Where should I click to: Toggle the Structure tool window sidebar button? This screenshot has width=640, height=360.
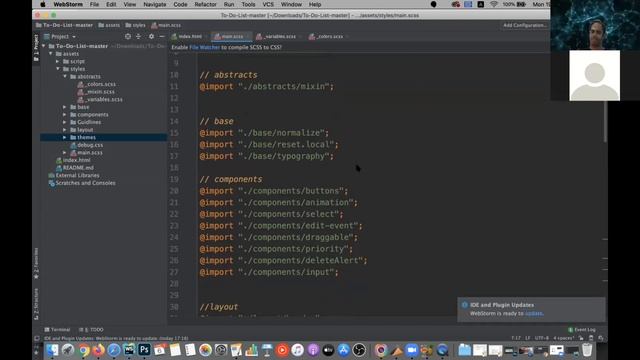(36, 304)
